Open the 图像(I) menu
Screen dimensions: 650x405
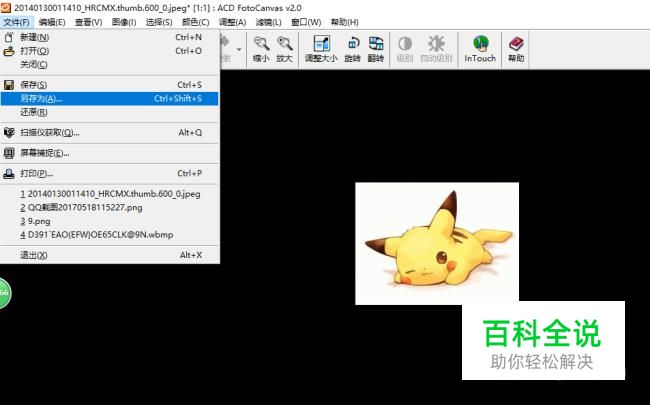(x=124, y=22)
